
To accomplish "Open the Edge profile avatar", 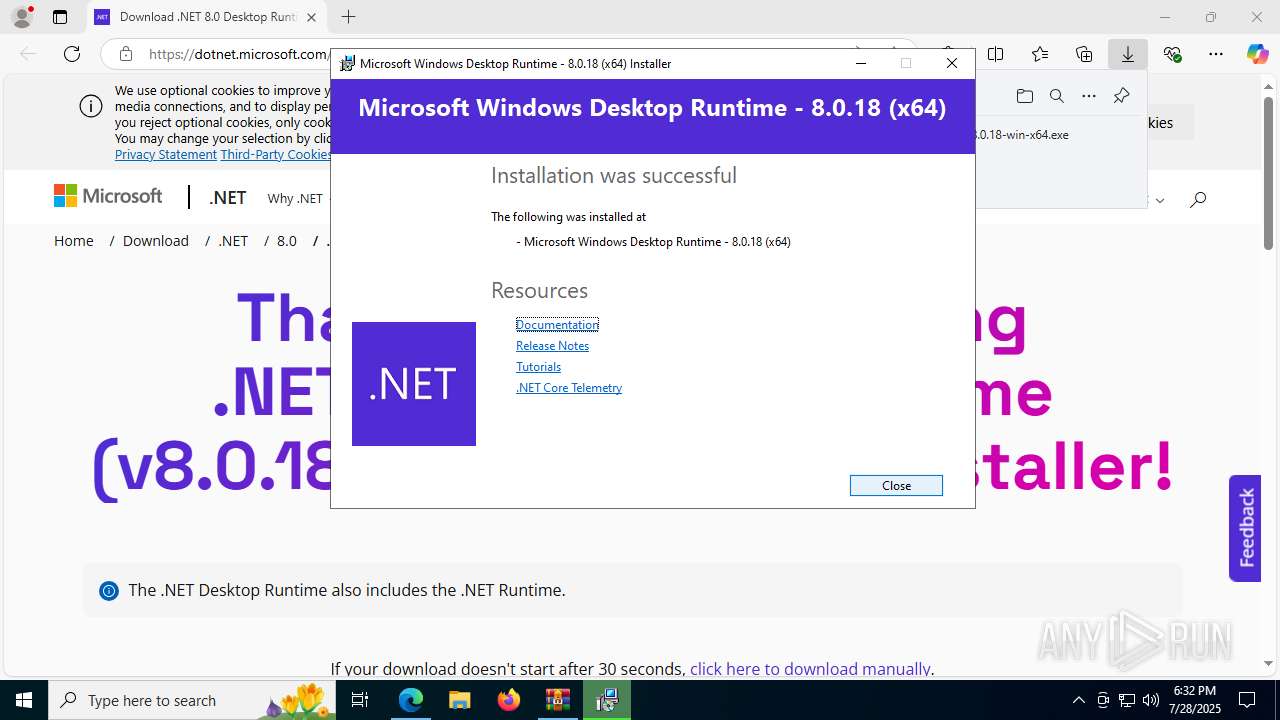I will (22, 17).
